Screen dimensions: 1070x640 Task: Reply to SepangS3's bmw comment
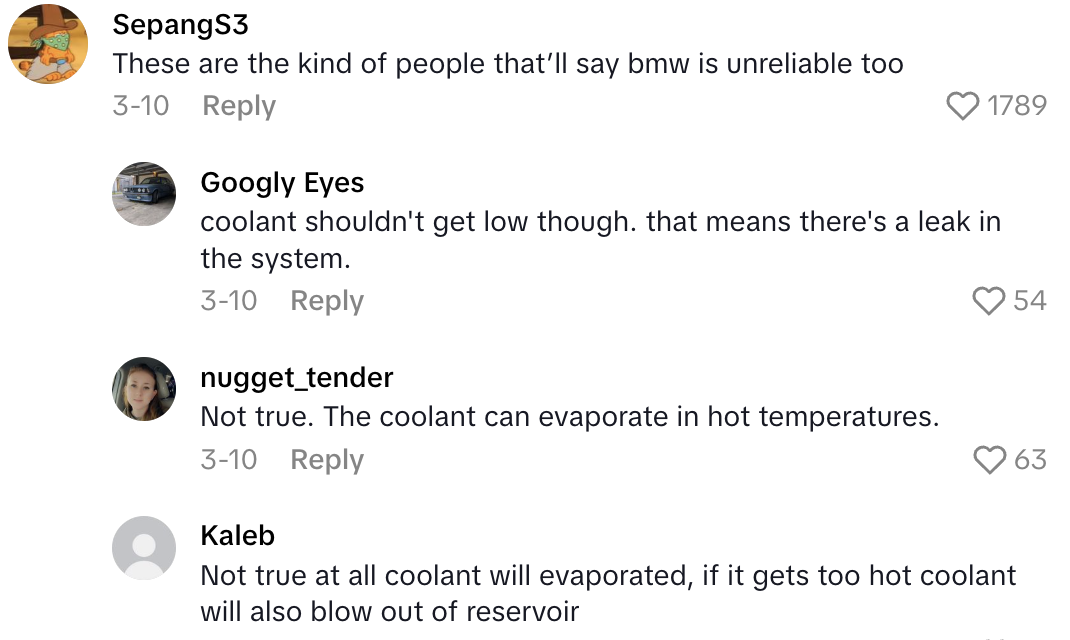[x=239, y=106]
